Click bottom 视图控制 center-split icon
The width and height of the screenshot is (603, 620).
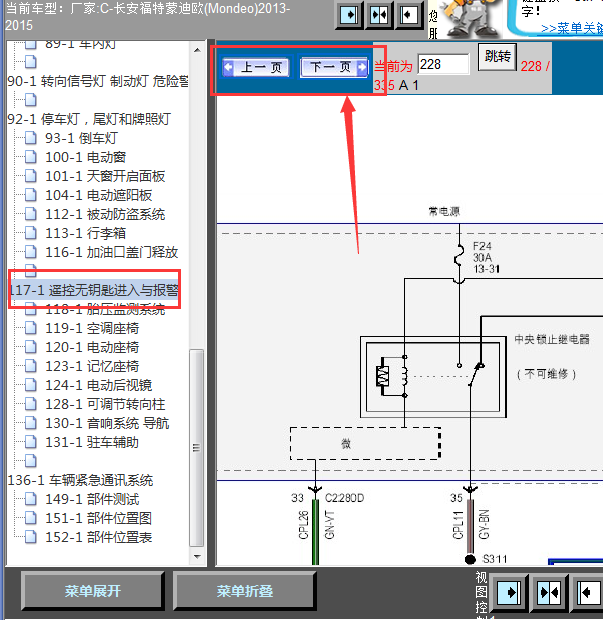coord(549,592)
